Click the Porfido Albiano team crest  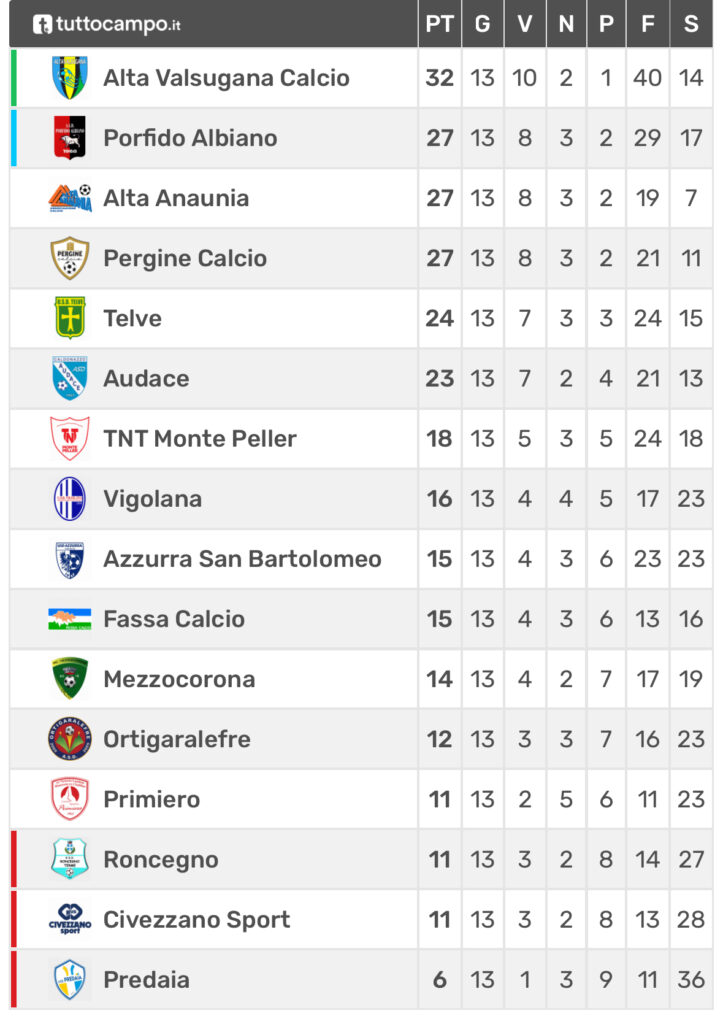[70, 138]
